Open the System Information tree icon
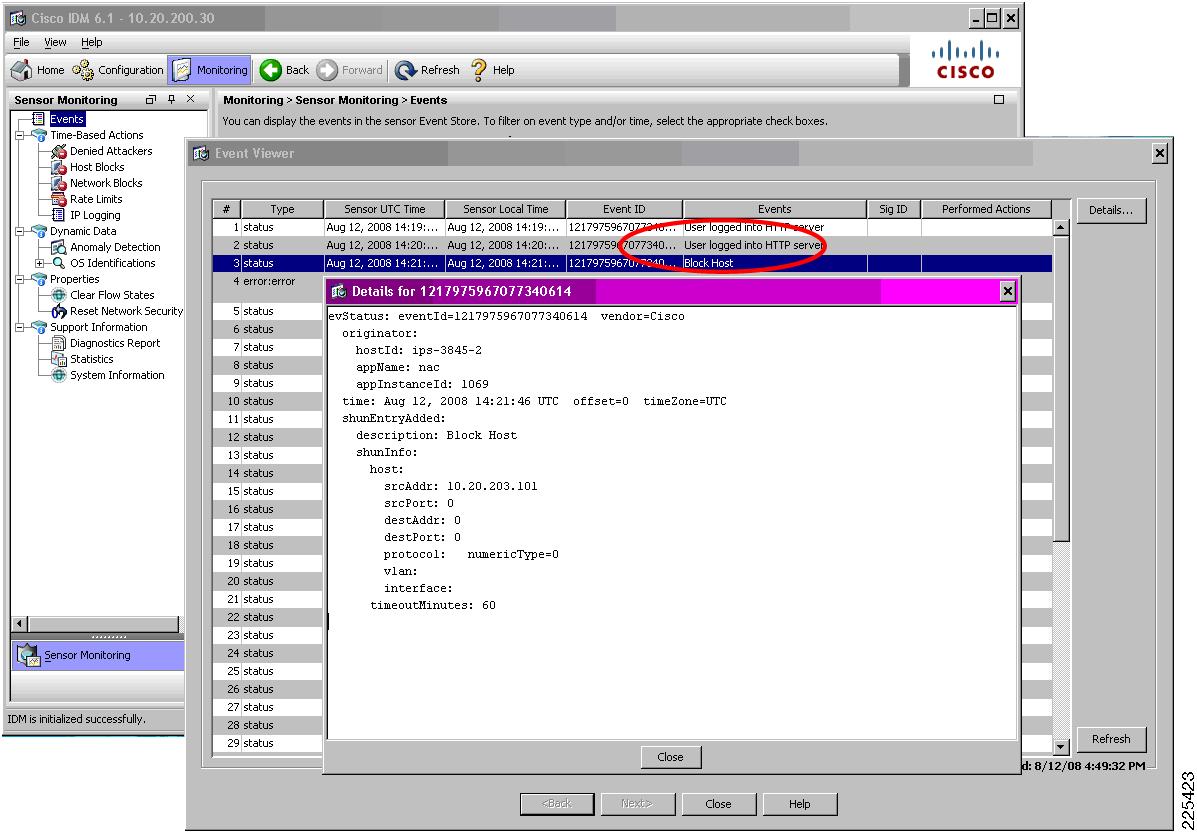This screenshot has height=832, width=1197. click(x=59, y=376)
